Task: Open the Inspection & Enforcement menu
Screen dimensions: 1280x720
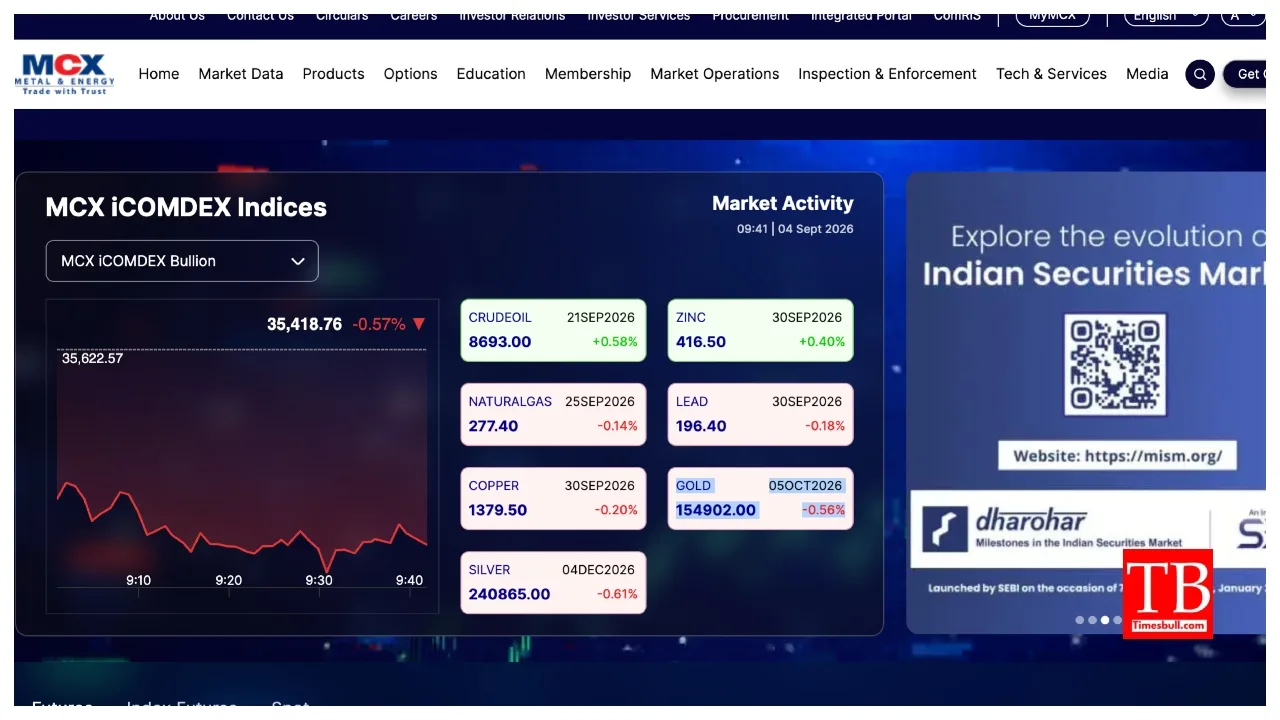Action: click(888, 74)
